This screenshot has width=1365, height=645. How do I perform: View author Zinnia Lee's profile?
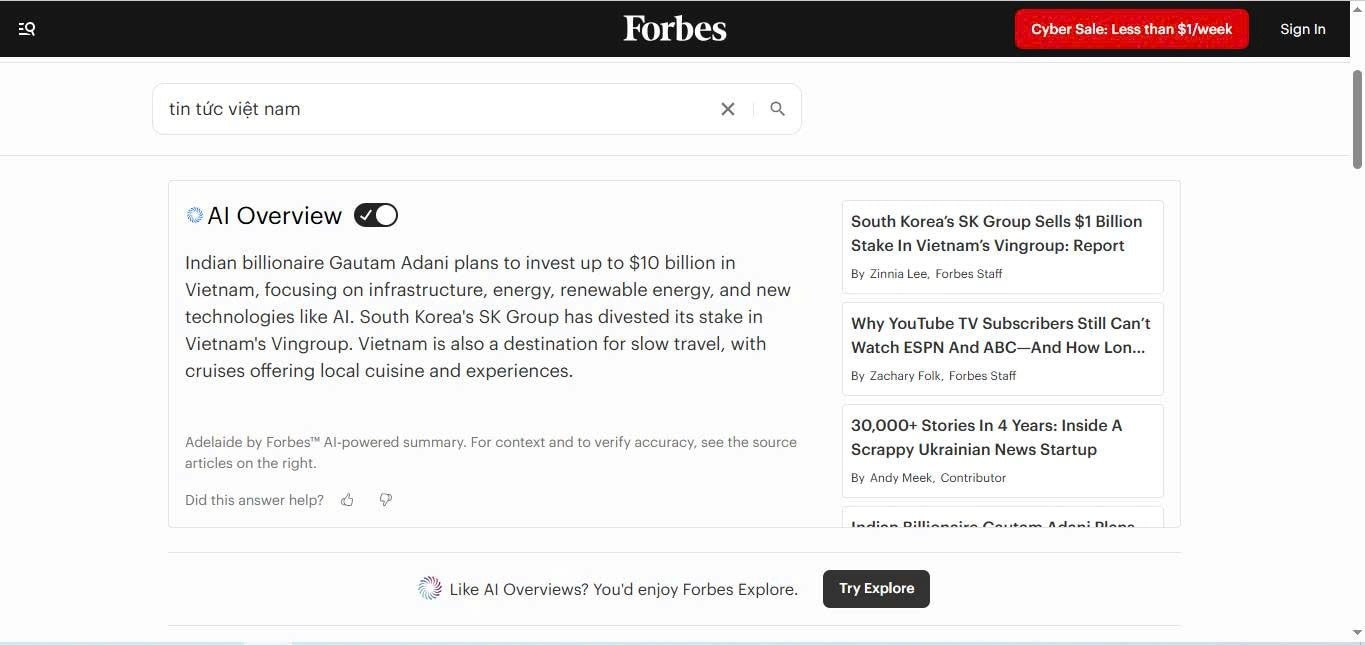(898, 274)
